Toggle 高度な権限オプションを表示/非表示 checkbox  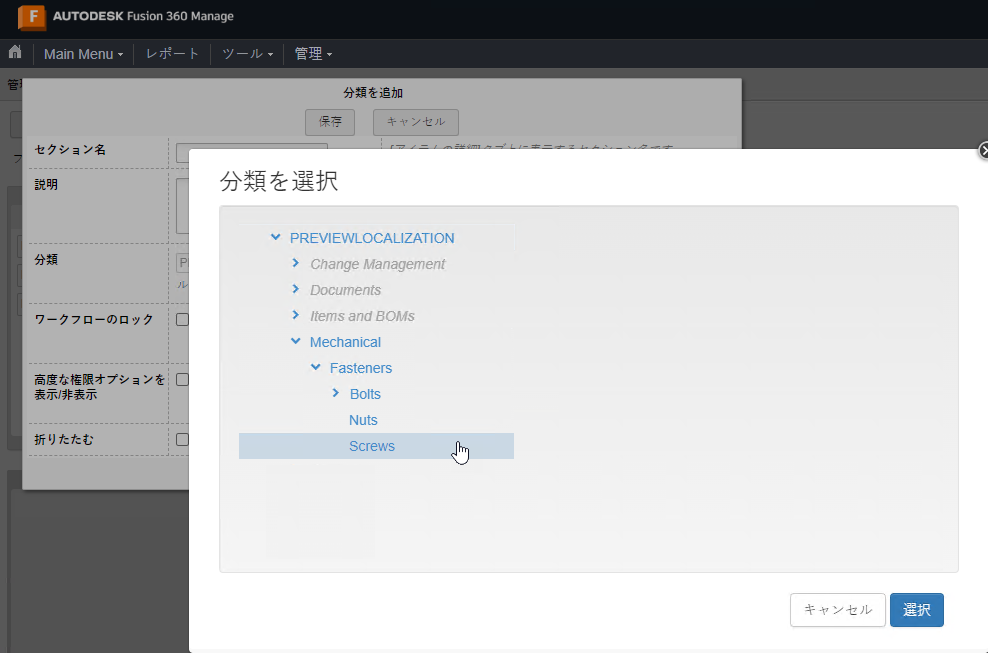[183, 379]
